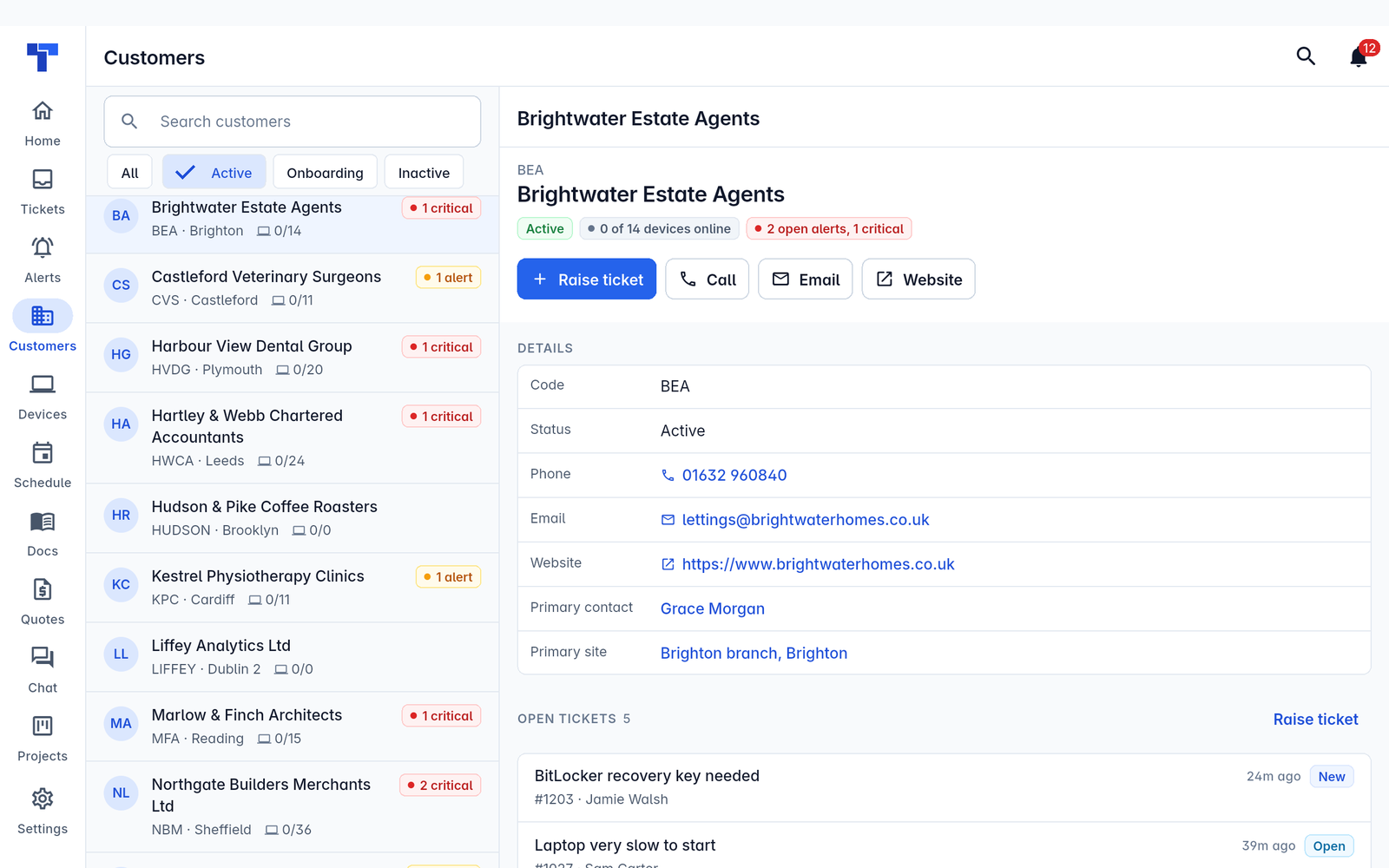Image resolution: width=1389 pixels, height=868 pixels.
Task: Click the blue Raise ticket button
Action: pyautogui.click(x=587, y=279)
